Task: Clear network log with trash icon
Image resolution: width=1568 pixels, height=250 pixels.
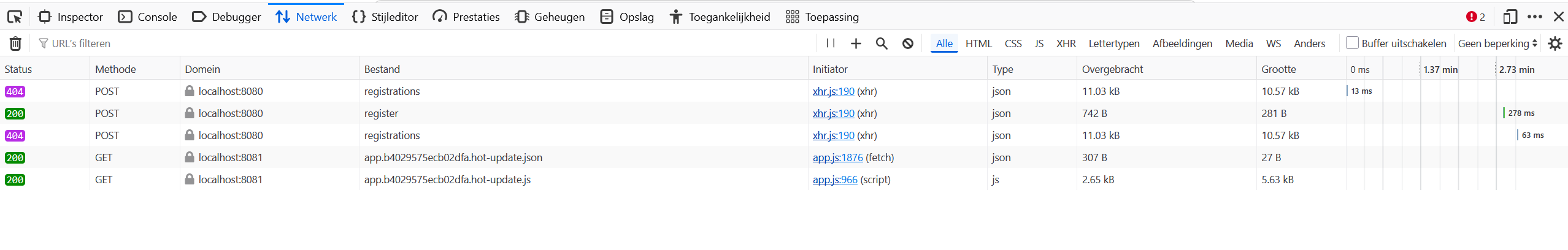Action: click(x=15, y=44)
